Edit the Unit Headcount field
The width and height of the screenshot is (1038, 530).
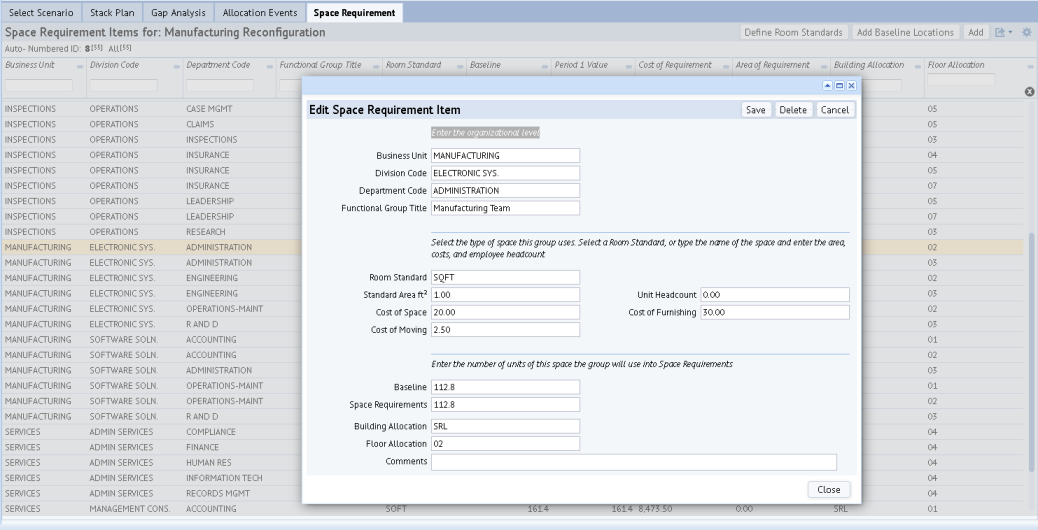(775, 294)
